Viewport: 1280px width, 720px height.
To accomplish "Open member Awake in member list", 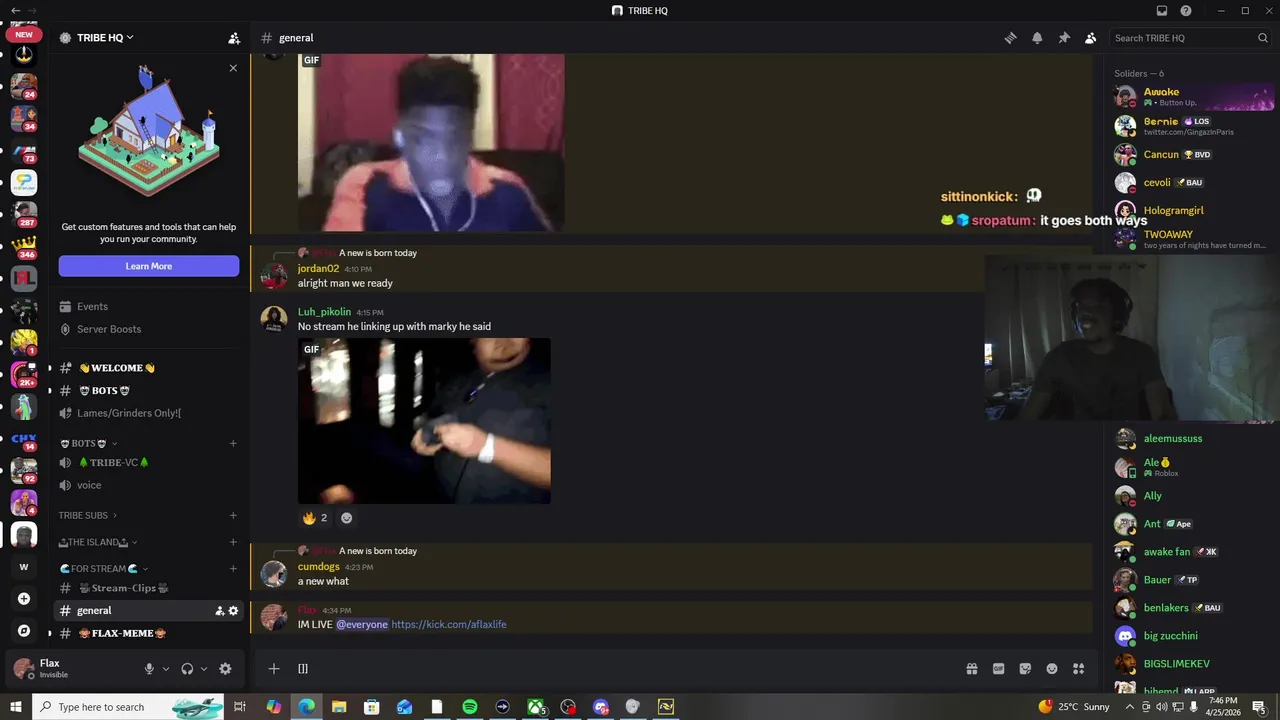I will [x=1194, y=97].
